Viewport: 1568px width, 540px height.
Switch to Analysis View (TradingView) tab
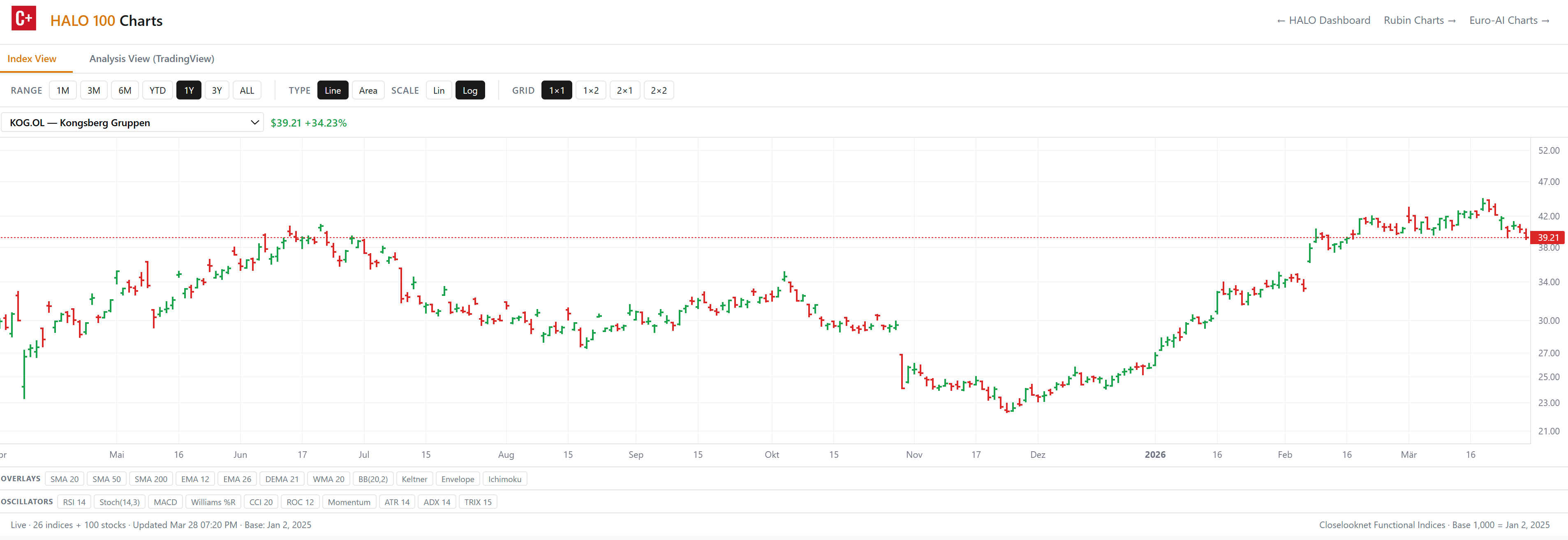(x=152, y=58)
